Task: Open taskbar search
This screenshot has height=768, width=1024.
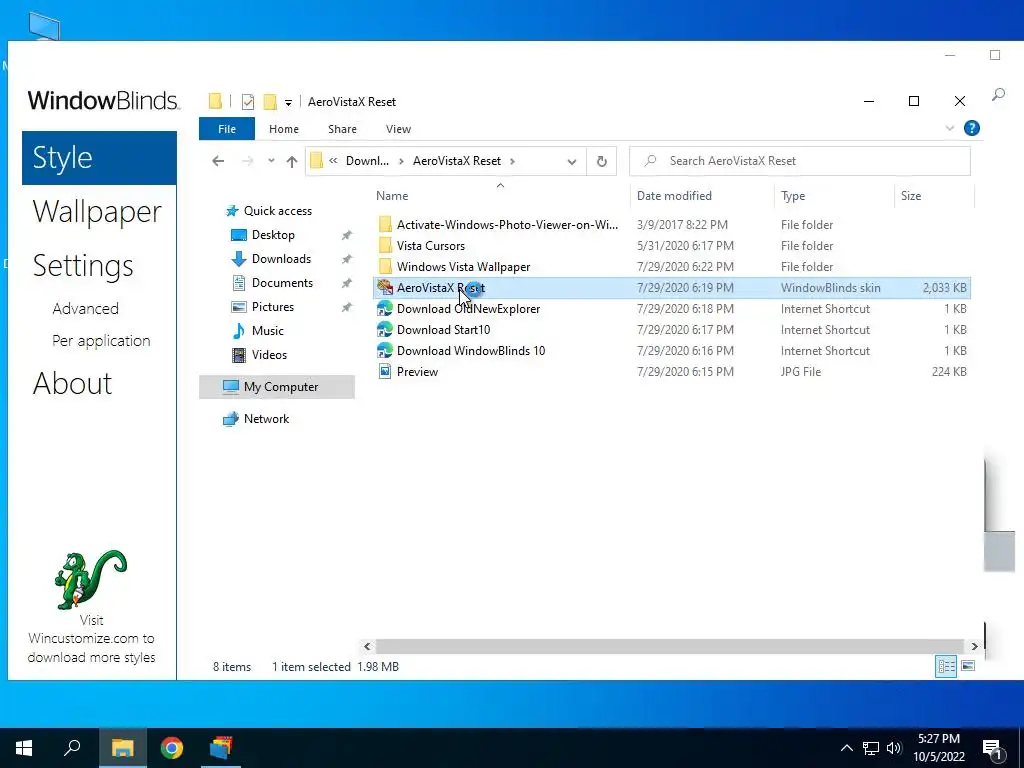Action: [x=72, y=748]
